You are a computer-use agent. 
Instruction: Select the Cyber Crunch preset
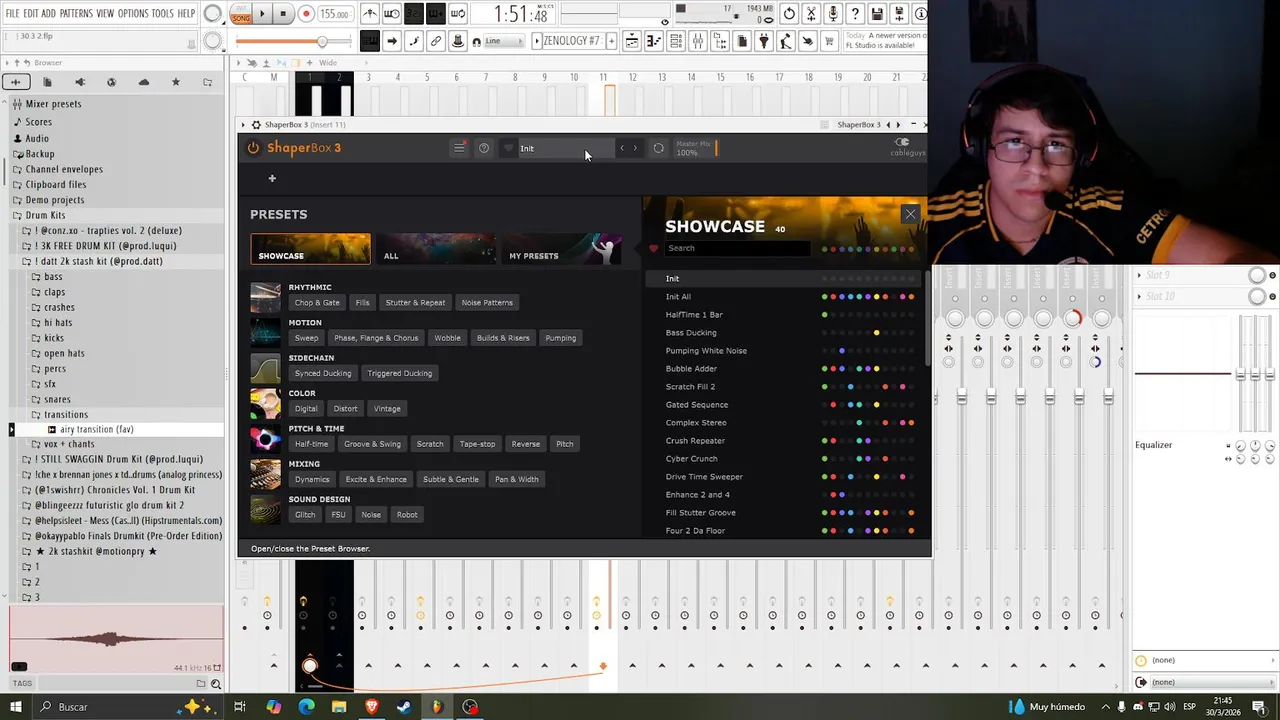tap(784, 459)
